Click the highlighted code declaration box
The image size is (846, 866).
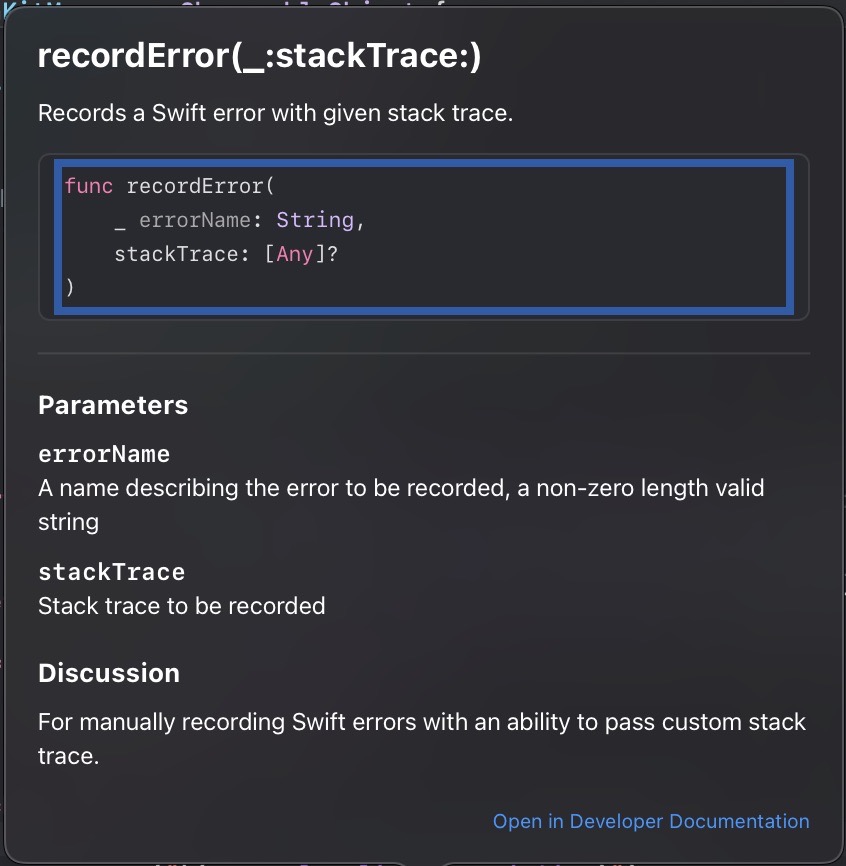425,236
